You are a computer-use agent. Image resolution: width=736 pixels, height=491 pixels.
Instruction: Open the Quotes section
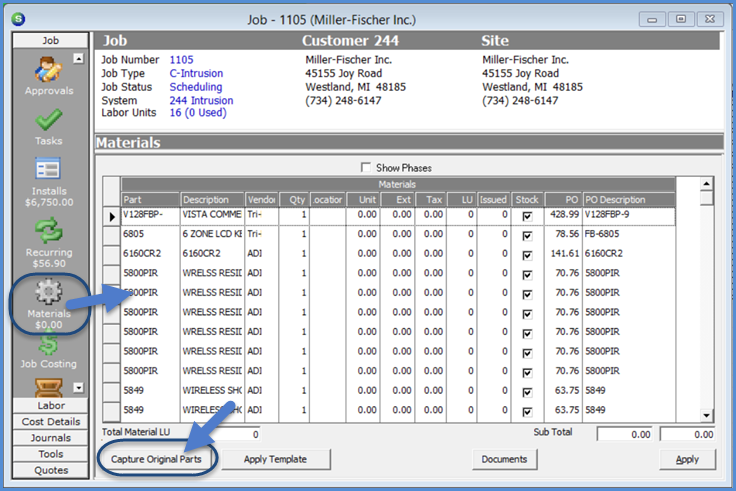pos(51,470)
